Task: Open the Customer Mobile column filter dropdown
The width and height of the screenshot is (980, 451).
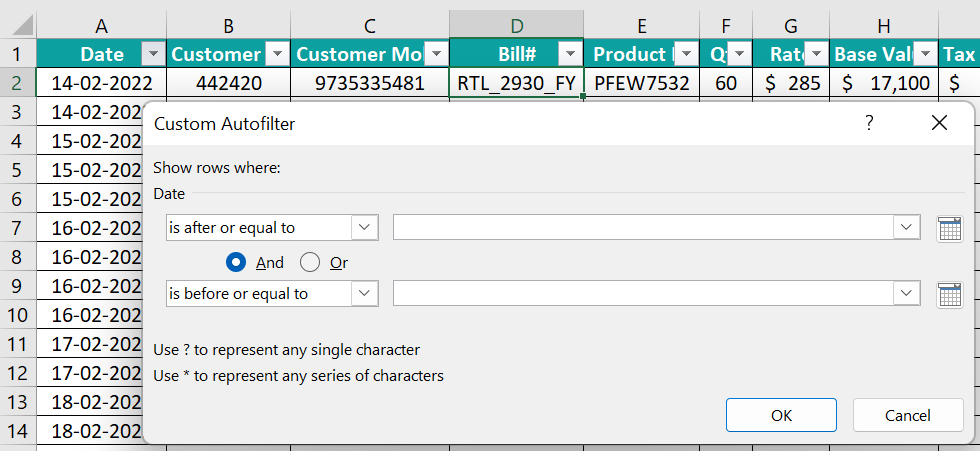Action: (437, 54)
